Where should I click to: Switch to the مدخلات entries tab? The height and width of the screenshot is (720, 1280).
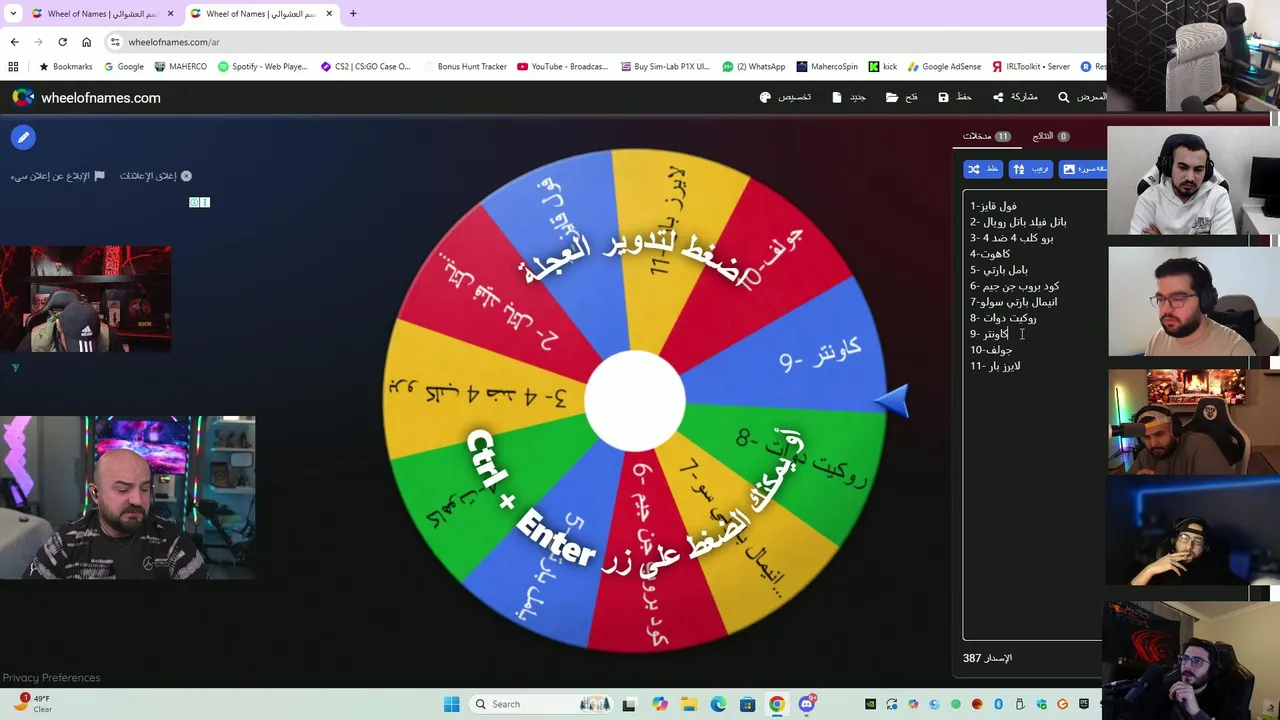(986, 136)
